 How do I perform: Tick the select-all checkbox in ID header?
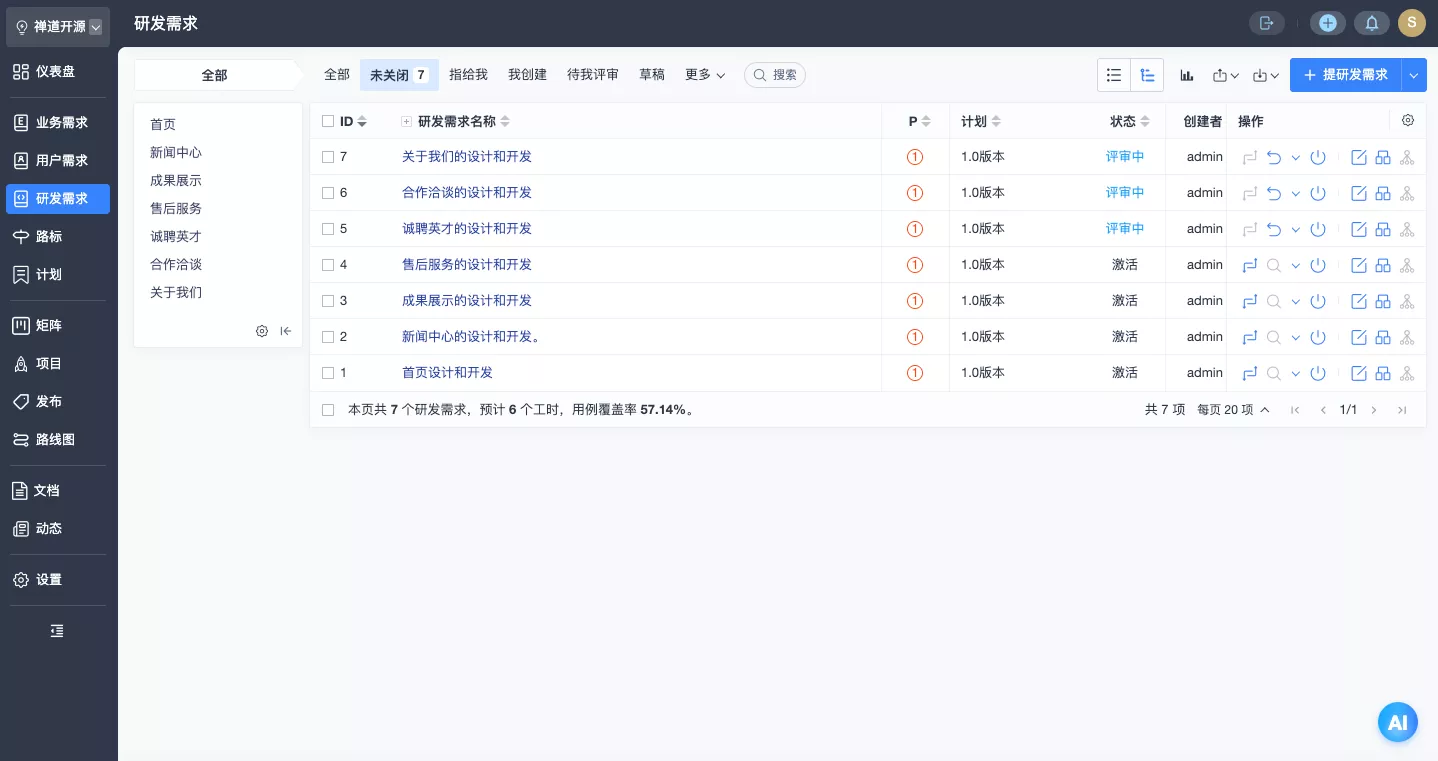tap(328, 121)
